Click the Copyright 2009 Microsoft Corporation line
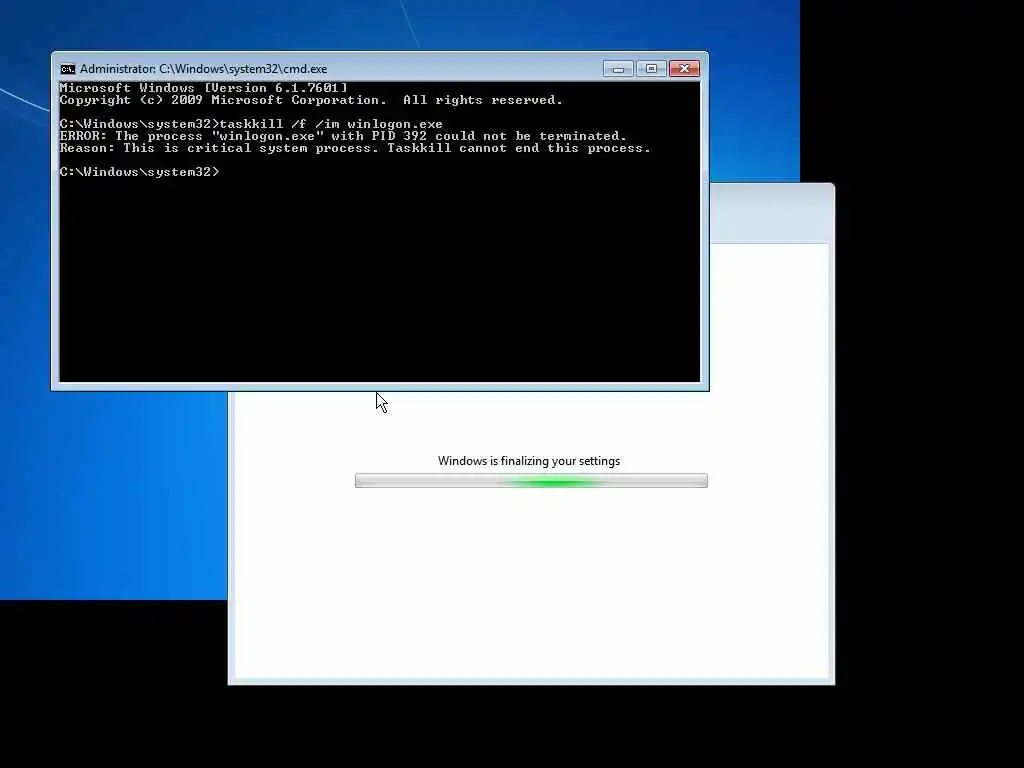Screen dimensions: 1024x768 (x=311, y=100)
